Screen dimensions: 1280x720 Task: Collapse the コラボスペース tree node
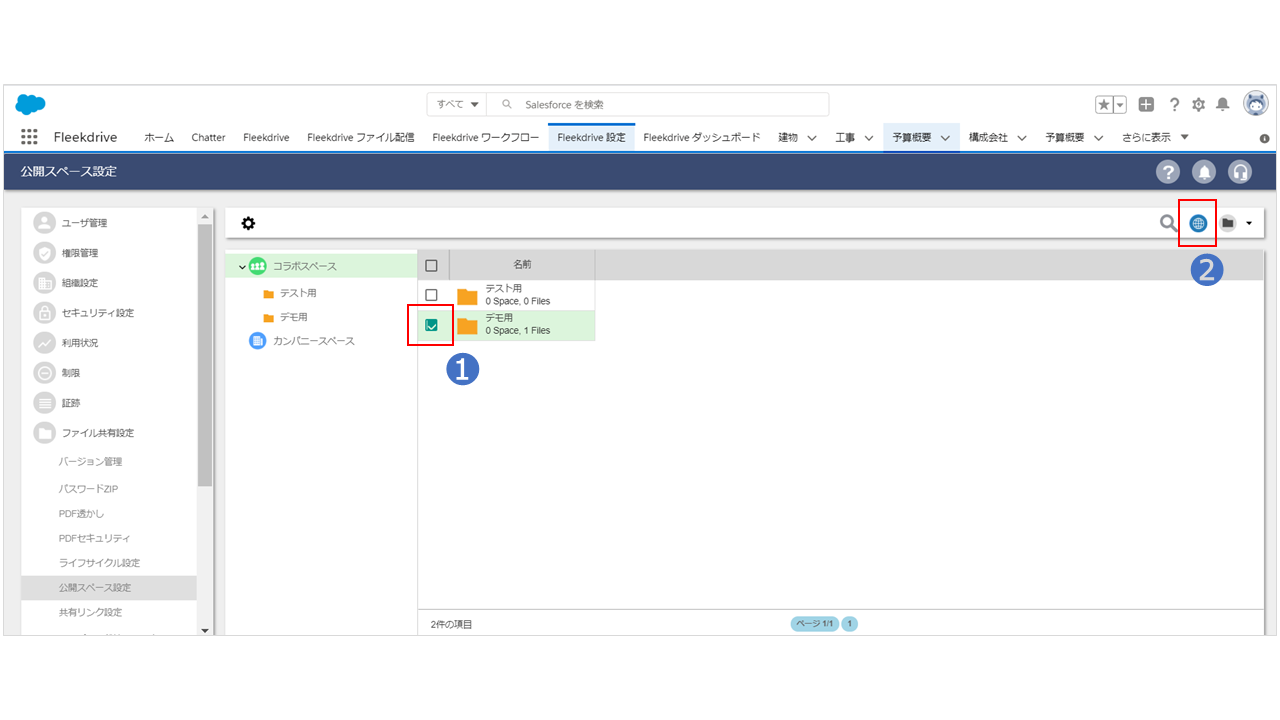pos(242,266)
